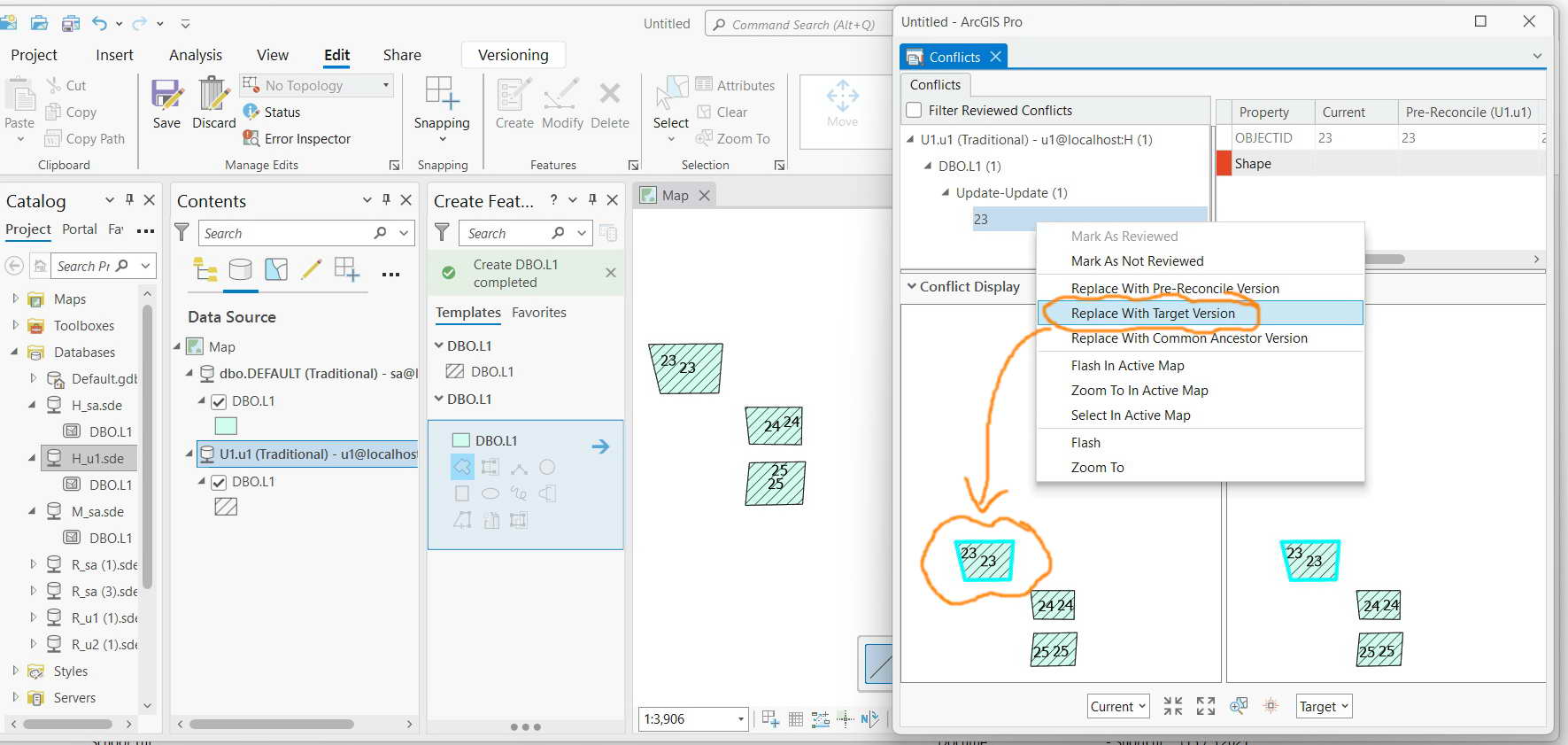This screenshot has width=1568, height=745.
Task: Click Zoom To In Active Map
Action: pyautogui.click(x=1139, y=391)
